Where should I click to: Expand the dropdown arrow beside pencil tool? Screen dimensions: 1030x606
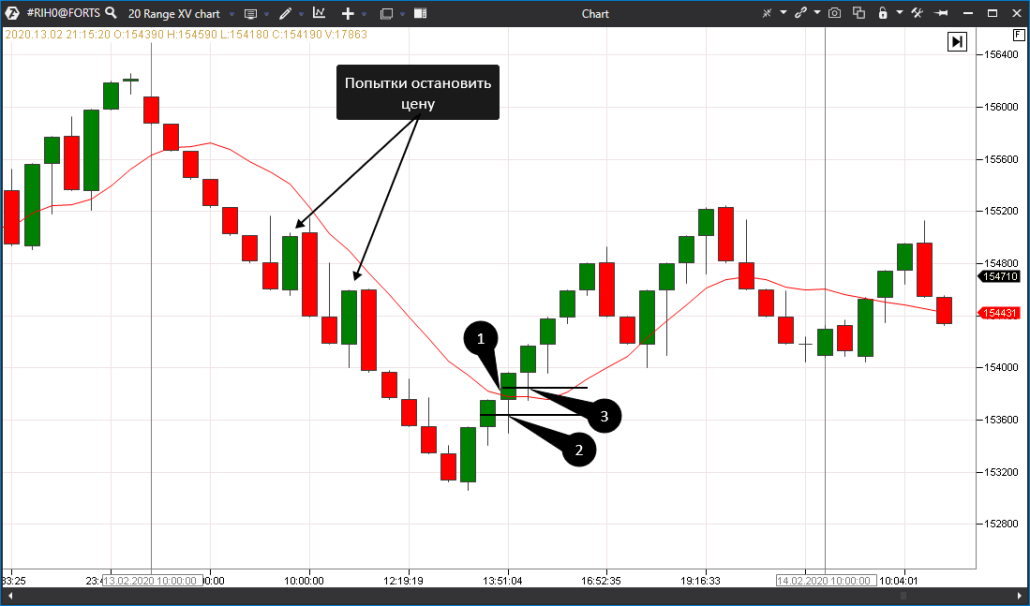click(x=300, y=15)
